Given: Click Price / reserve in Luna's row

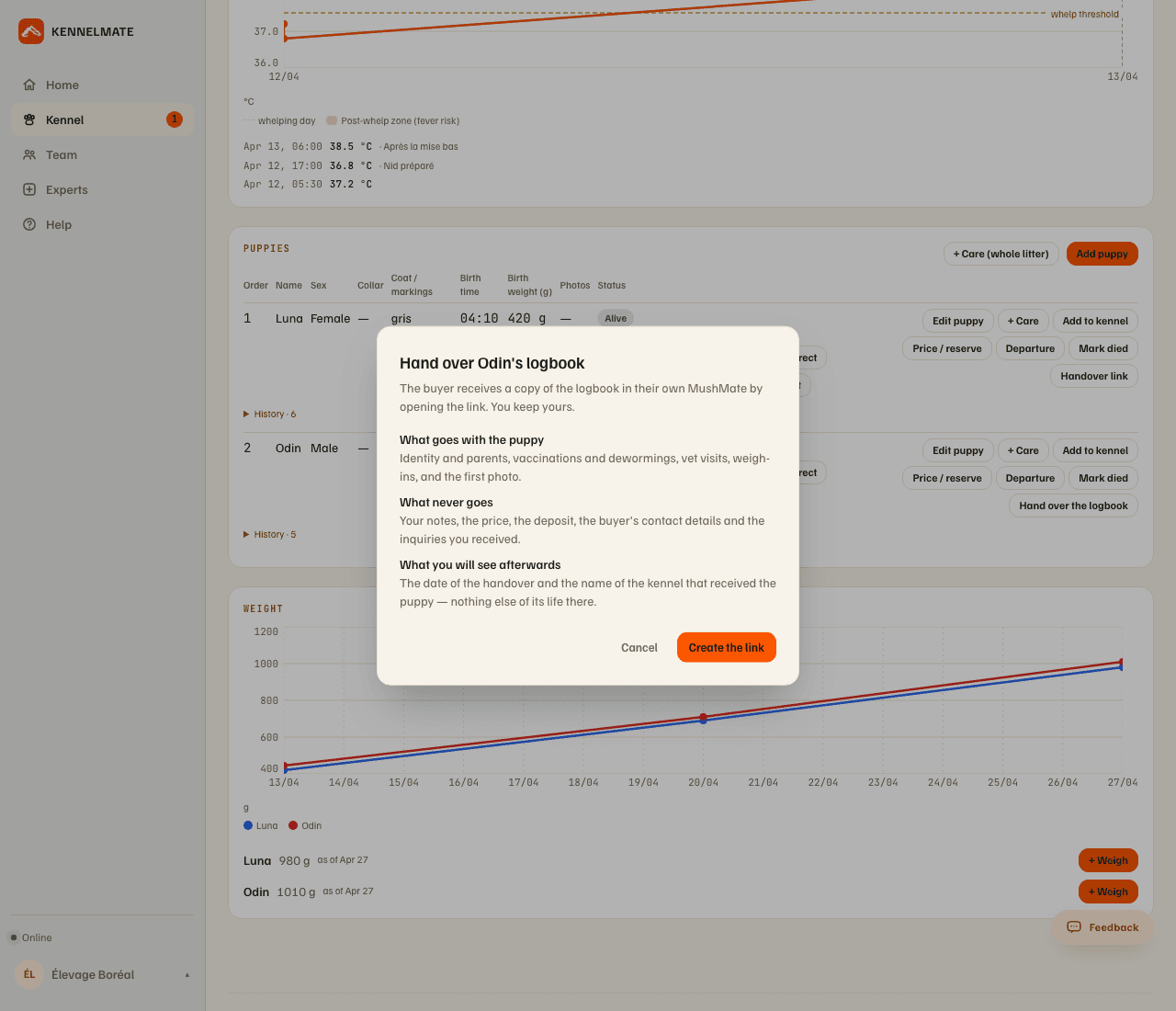Looking at the screenshot, I should pyautogui.click(x=947, y=348).
